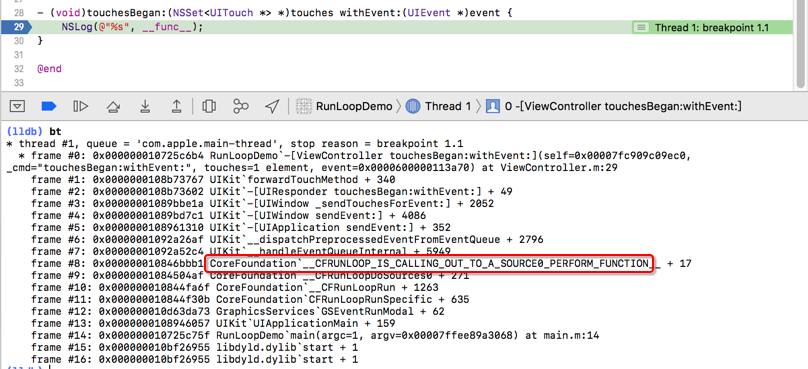Click line number 32 beside @end
The image size is (808, 369).
point(18,69)
